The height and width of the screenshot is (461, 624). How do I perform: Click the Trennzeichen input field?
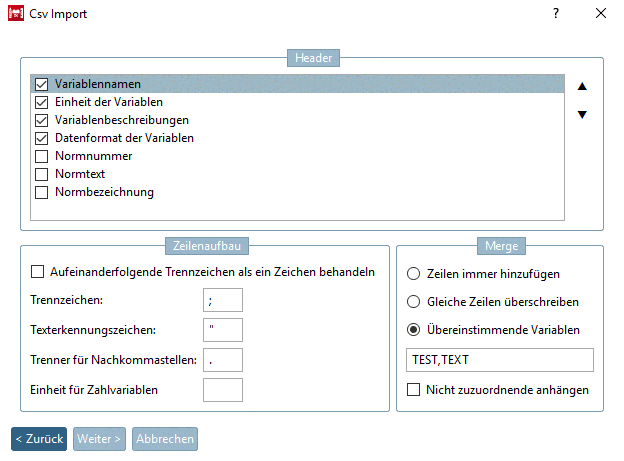click(x=222, y=299)
